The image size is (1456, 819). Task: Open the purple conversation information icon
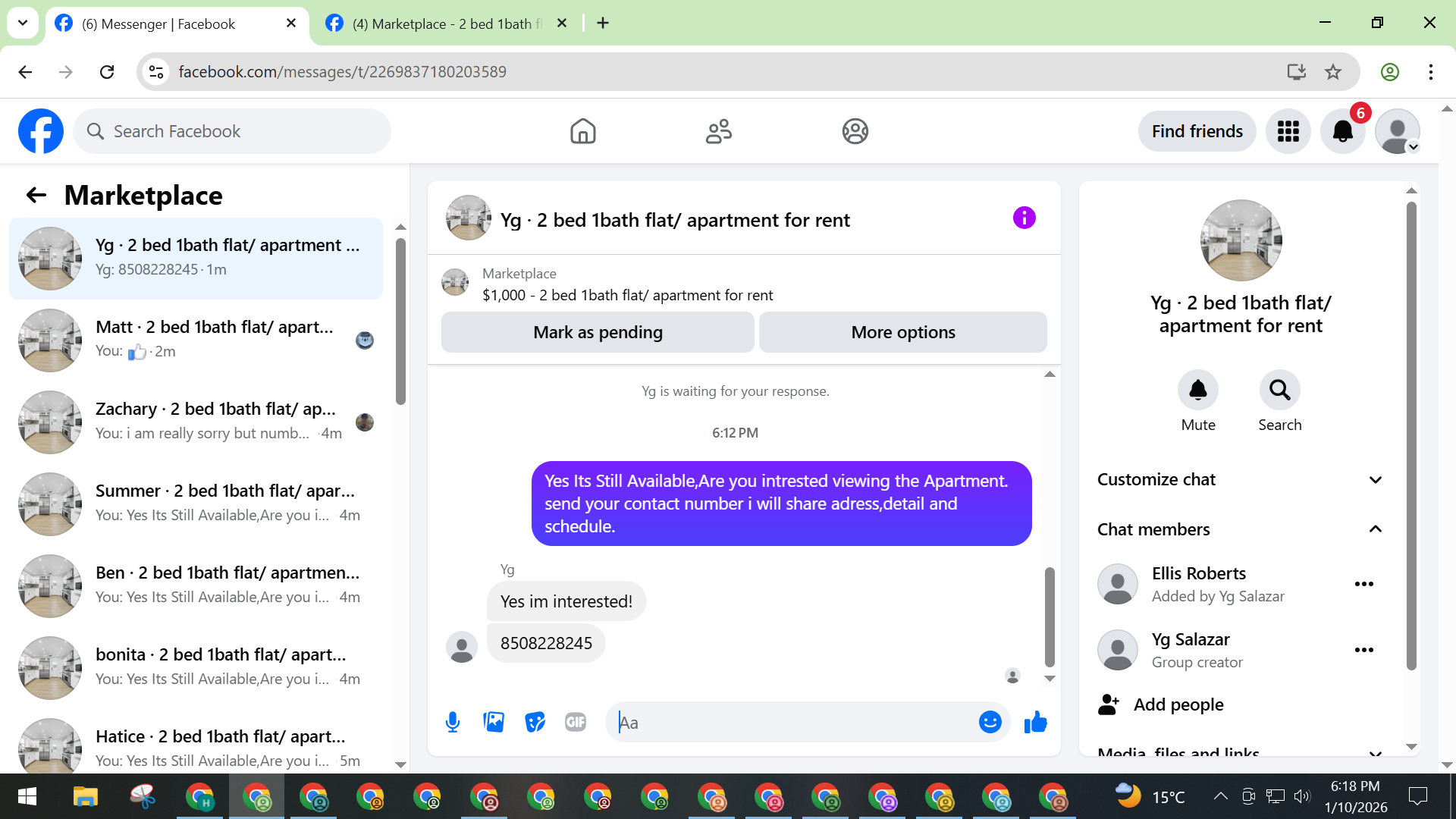pos(1024,218)
